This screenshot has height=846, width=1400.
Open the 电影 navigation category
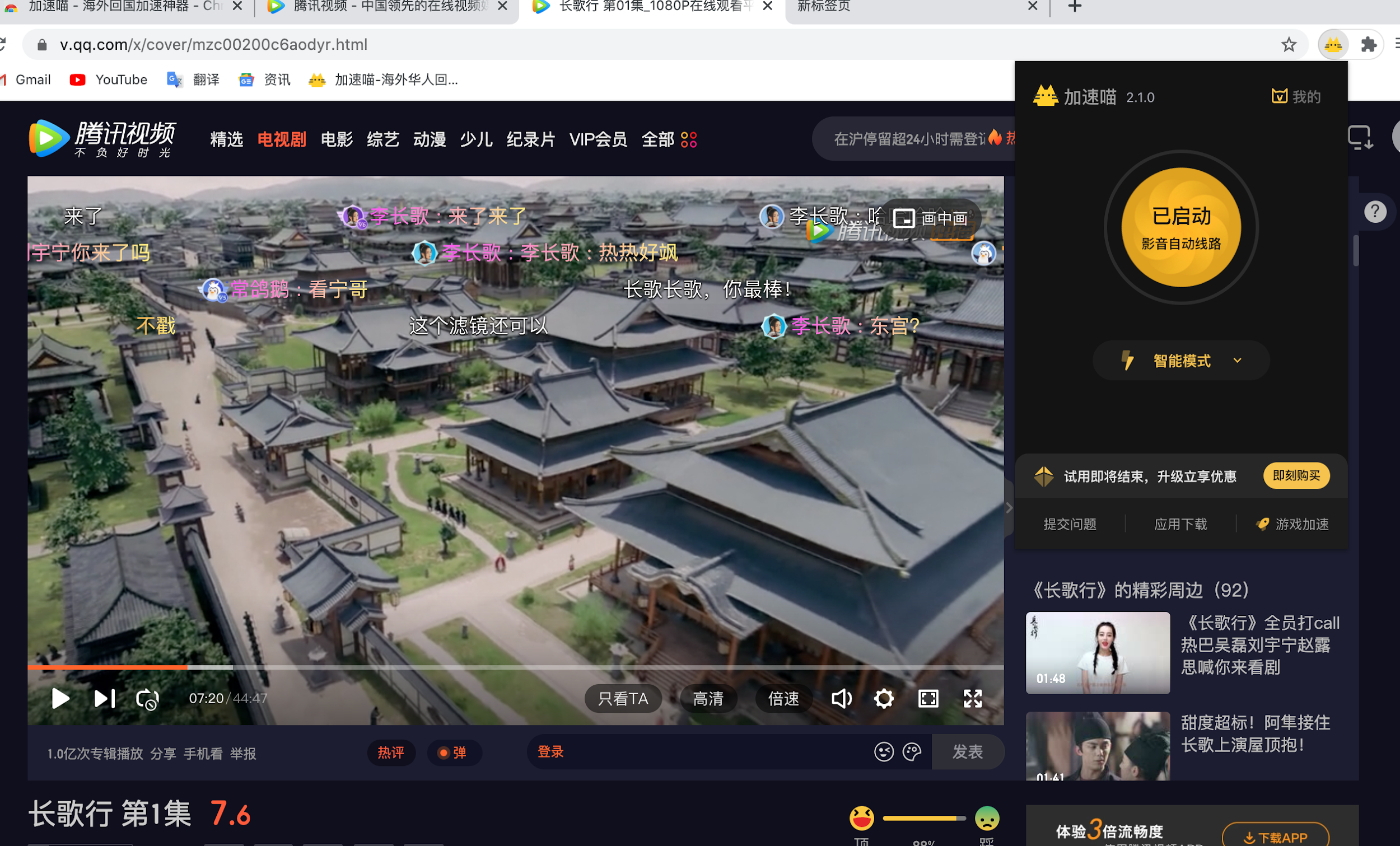[x=337, y=139]
